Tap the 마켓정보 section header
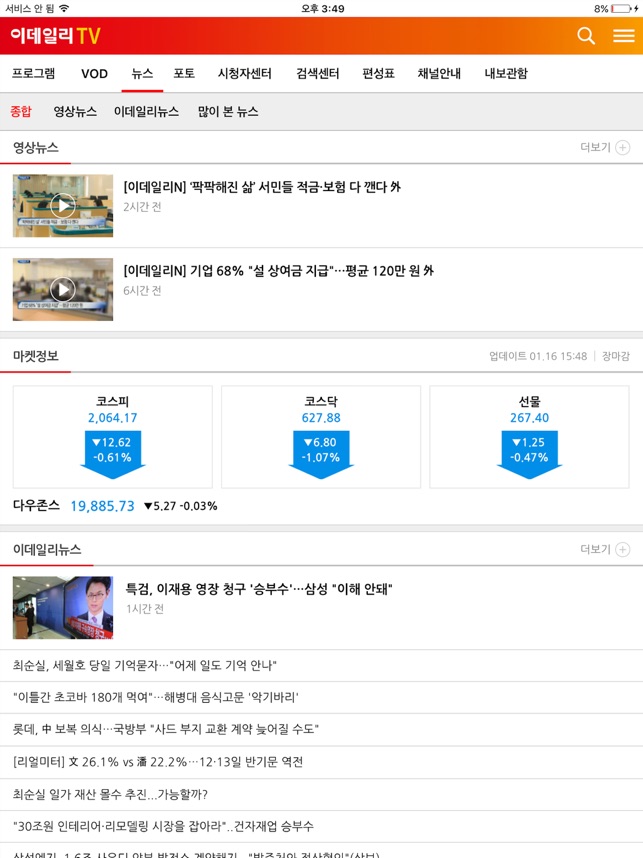 (x=36, y=356)
